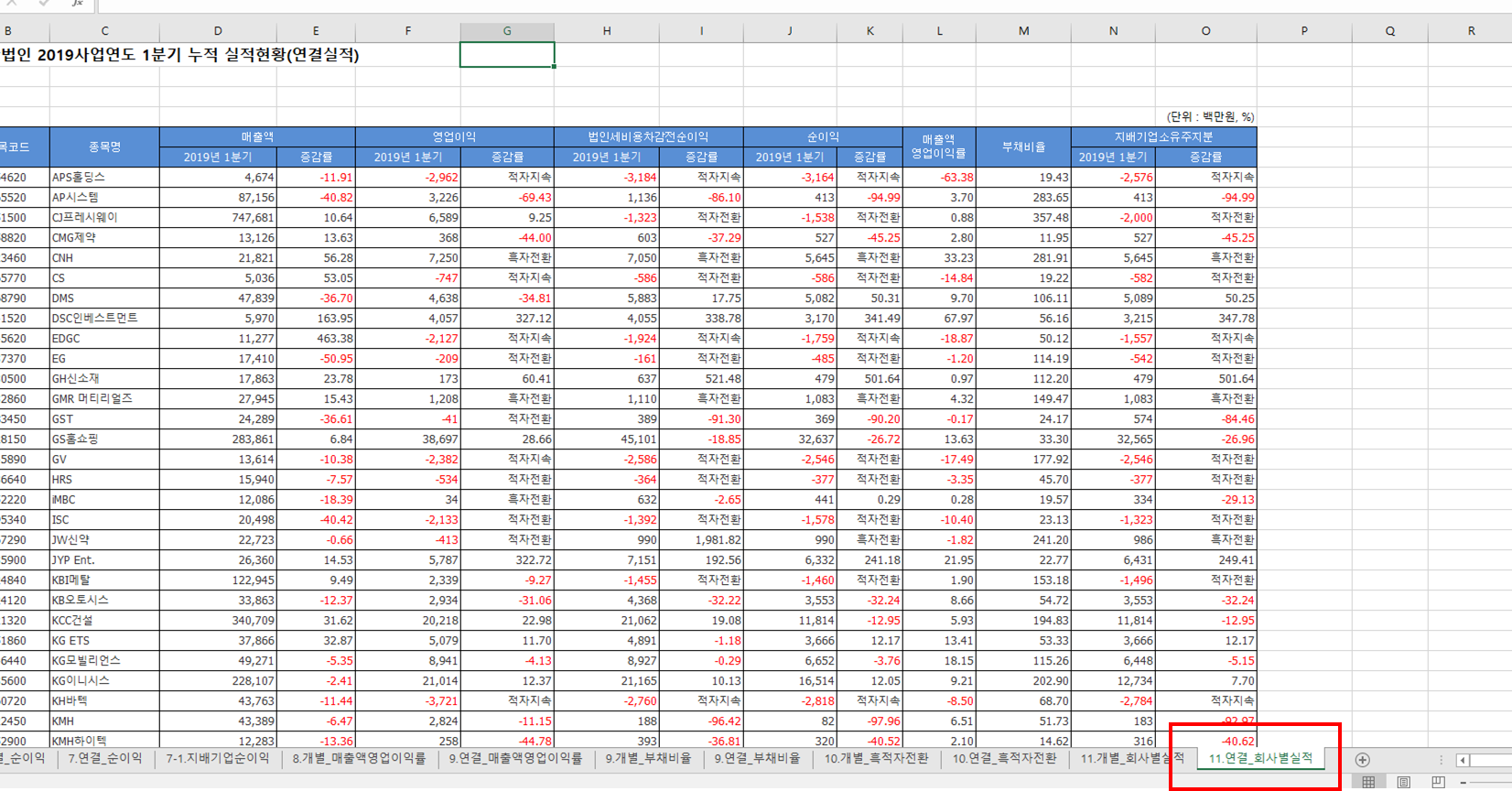This screenshot has height=791, width=1512.
Task: Select the 영업이익 group header cell
Action: click(454, 136)
